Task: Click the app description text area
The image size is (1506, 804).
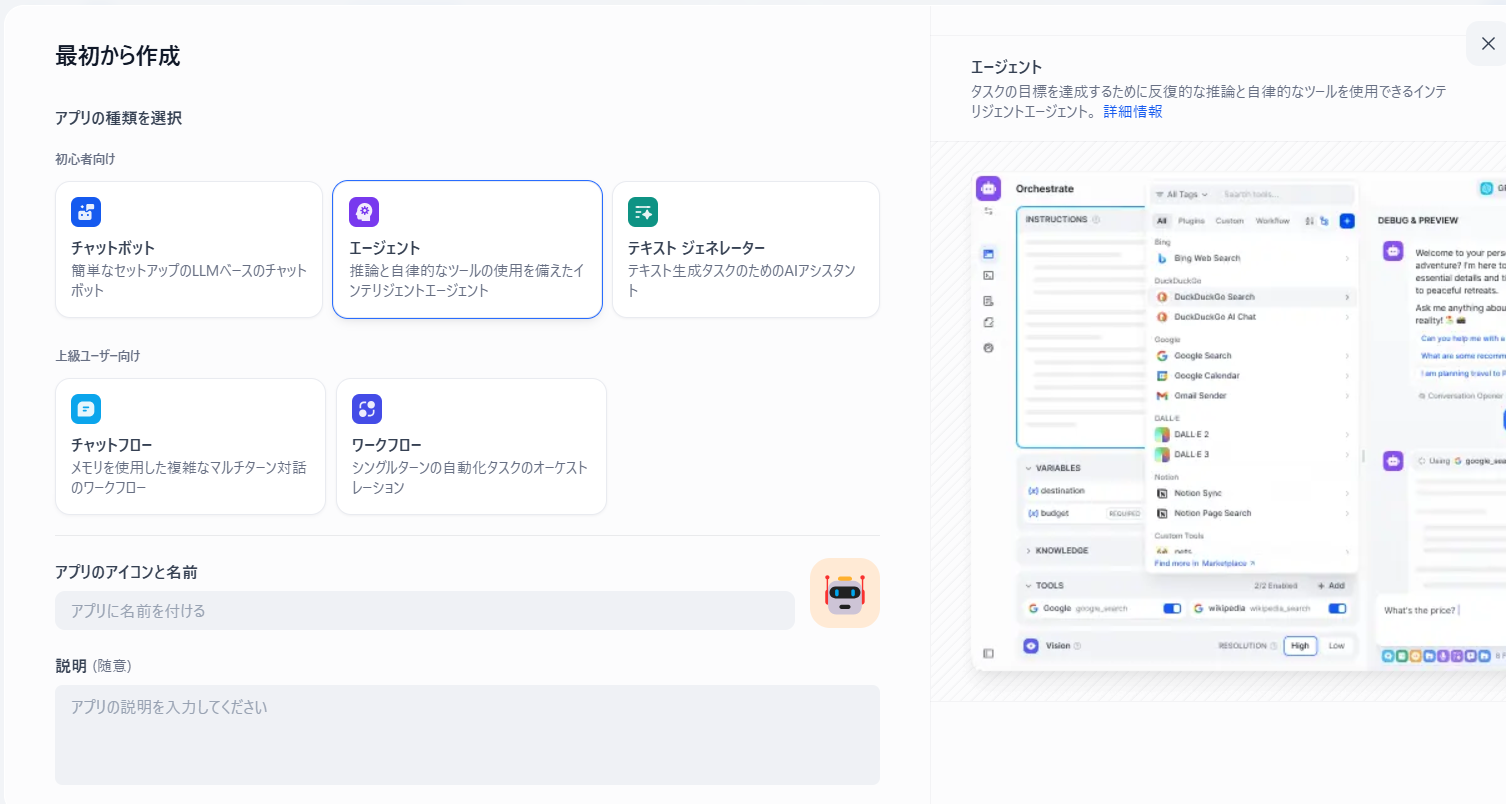Action: [x=467, y=735]
